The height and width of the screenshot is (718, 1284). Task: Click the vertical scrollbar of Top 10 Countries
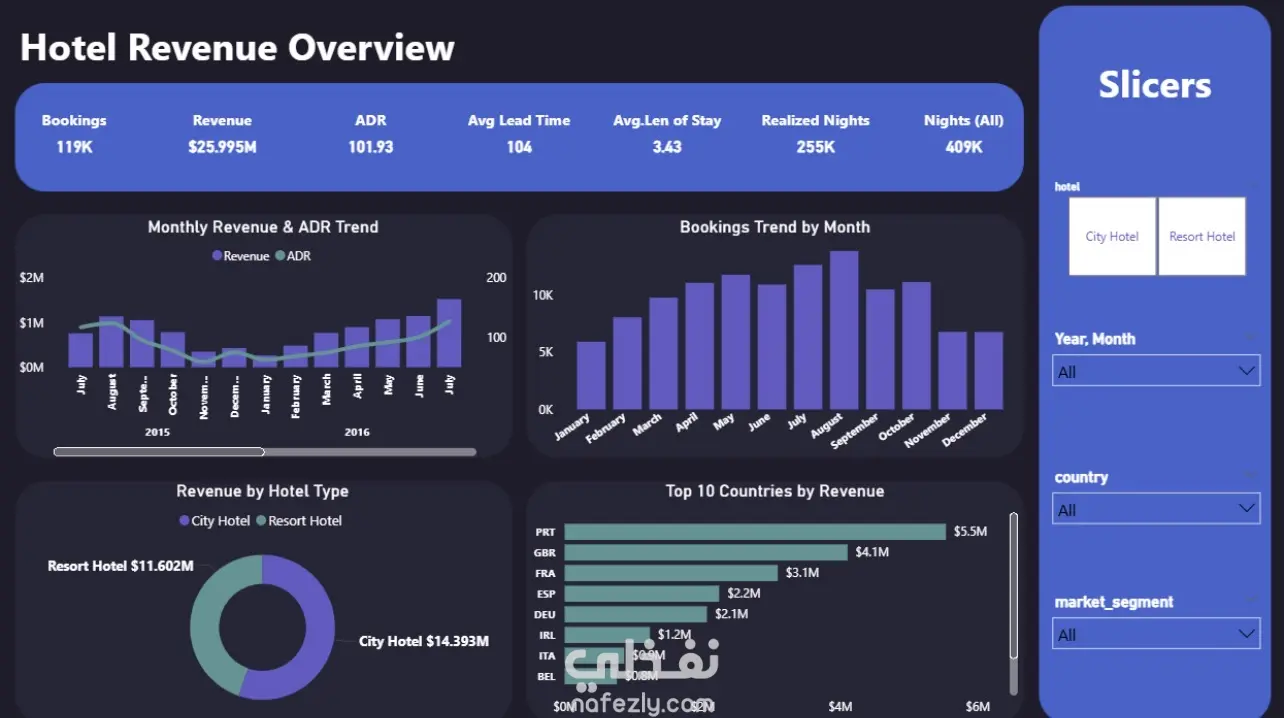click(1013, 604)
